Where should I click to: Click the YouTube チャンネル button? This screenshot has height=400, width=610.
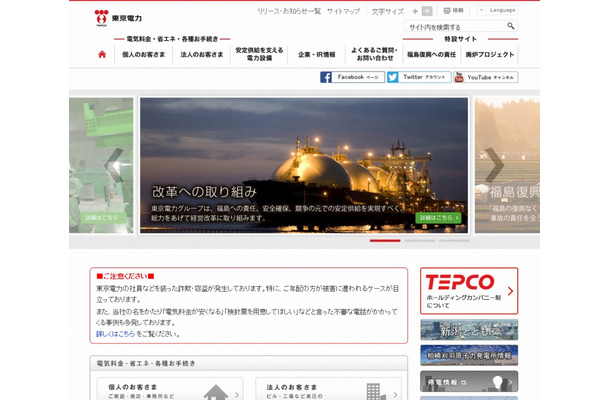point(486,77)
